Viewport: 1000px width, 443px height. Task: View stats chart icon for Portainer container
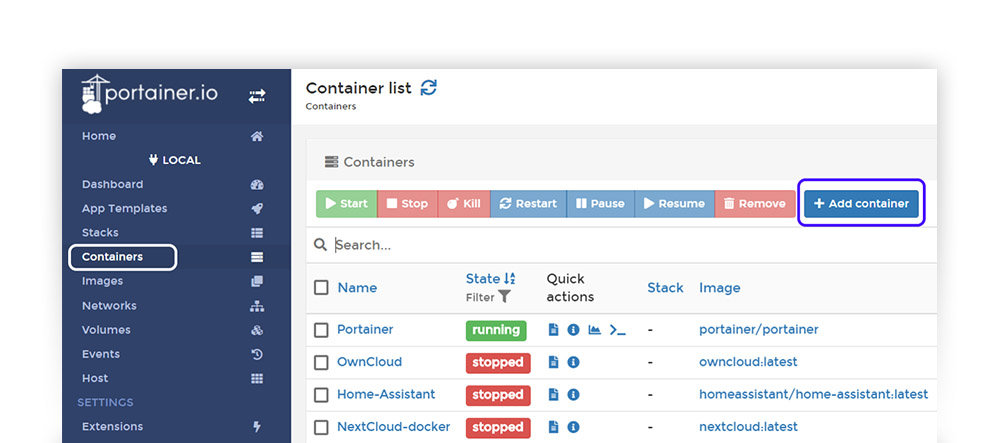tap(594, 330)
